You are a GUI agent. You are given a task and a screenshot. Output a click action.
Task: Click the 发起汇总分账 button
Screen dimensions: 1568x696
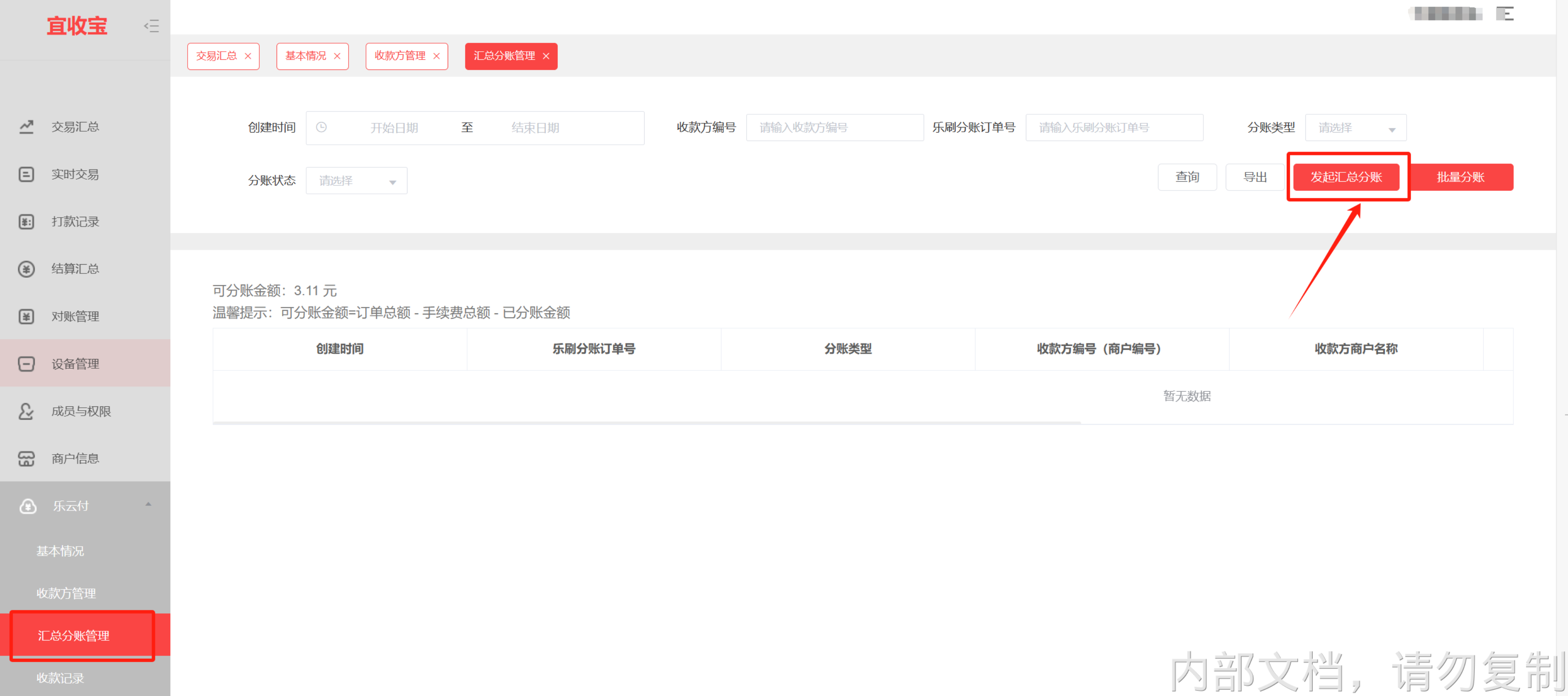(x=1346, y=177)
